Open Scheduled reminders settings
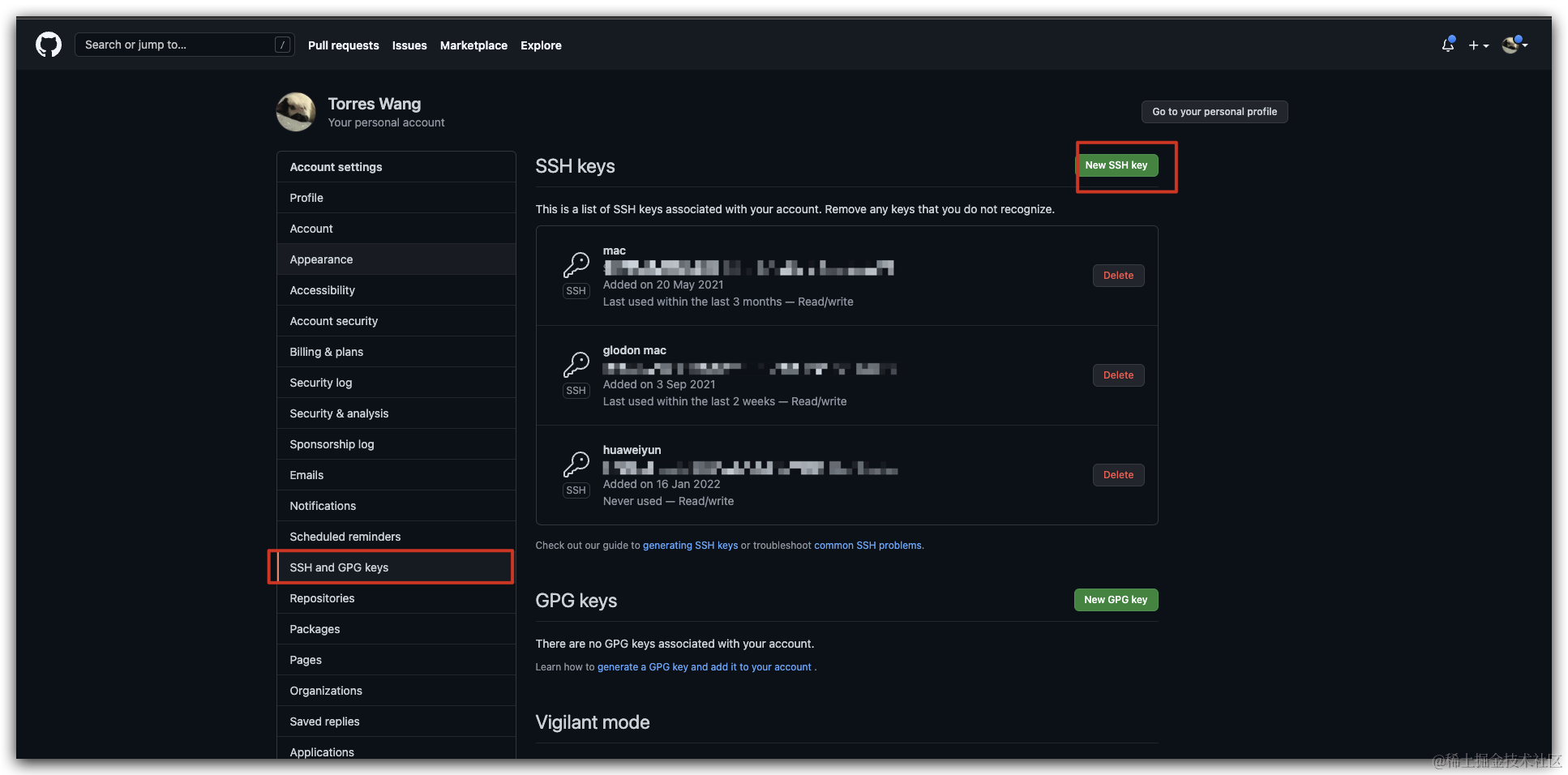 [396, 537]
